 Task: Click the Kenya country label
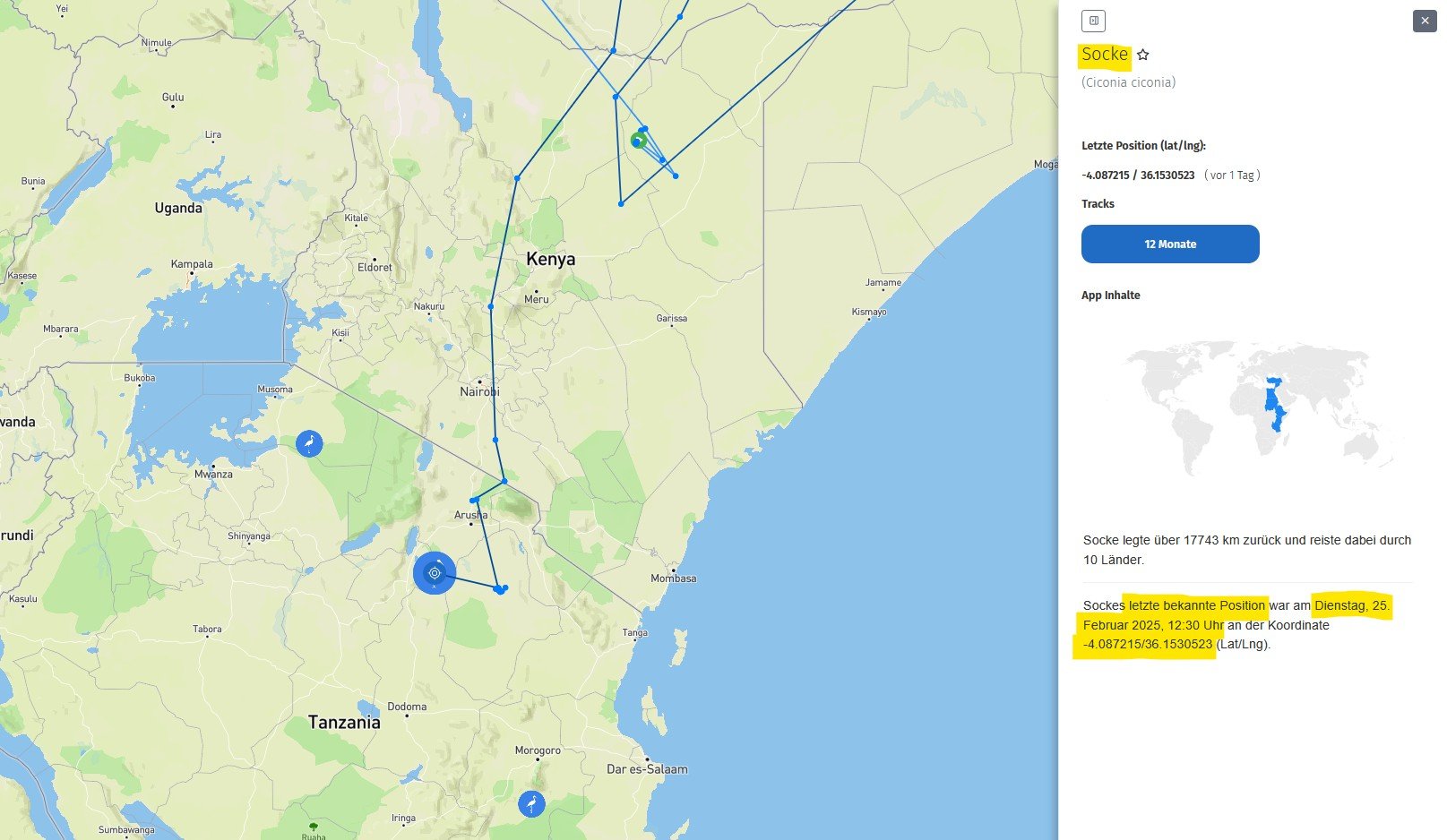coord(550,259)
